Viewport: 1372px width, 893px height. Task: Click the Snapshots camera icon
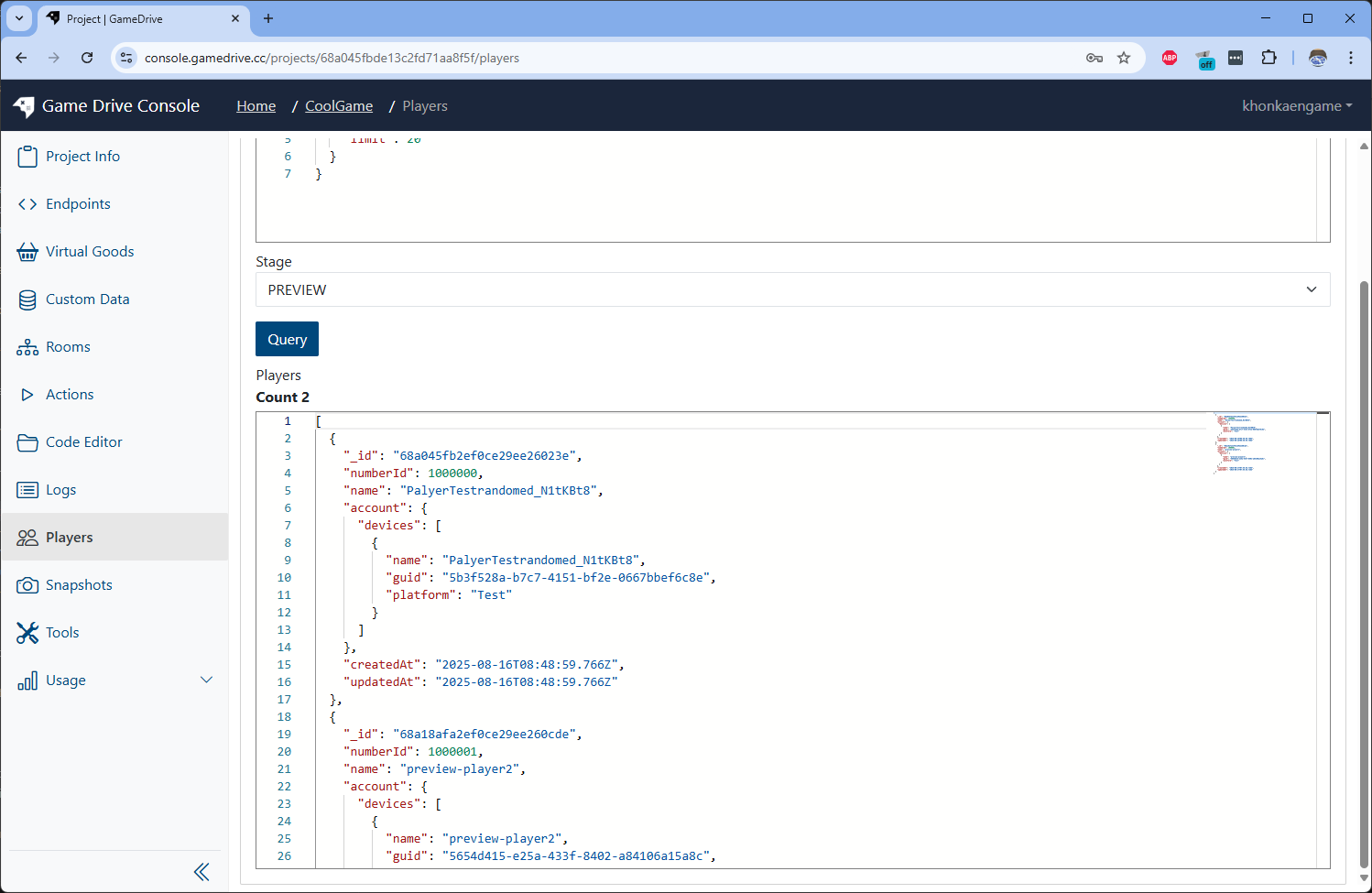(x=27, y=585)
